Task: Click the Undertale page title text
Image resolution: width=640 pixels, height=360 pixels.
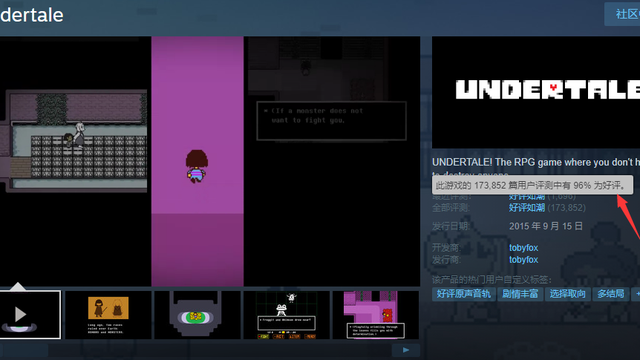Action: pyautogui.click(x=31, y=16)
